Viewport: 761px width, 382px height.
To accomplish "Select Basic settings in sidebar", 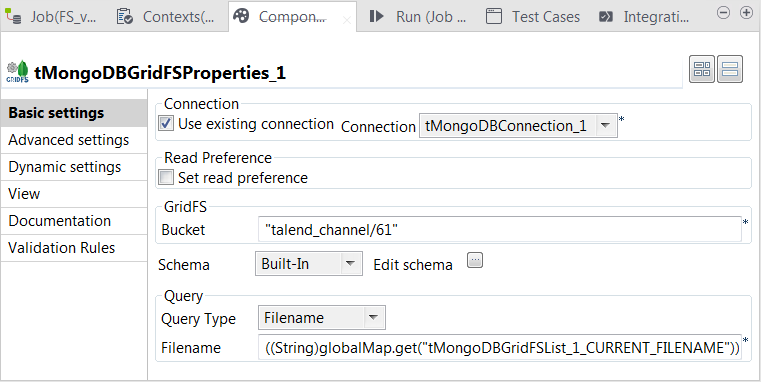I will point(74,113).
